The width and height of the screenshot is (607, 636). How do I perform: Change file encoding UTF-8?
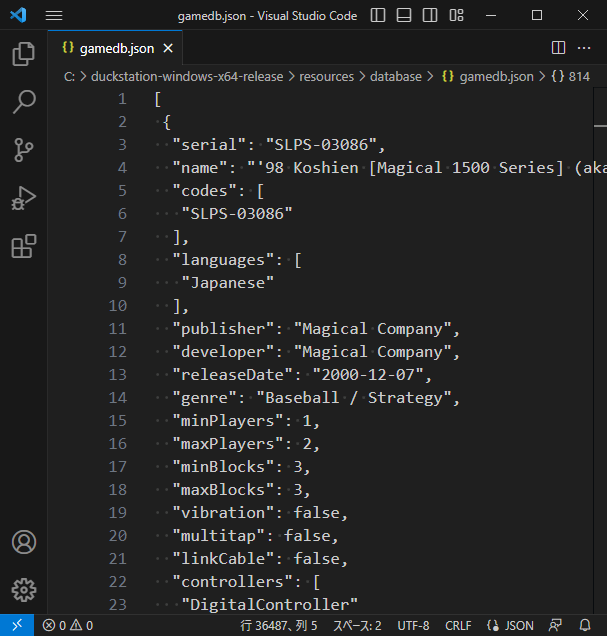[x=413, y=625]
